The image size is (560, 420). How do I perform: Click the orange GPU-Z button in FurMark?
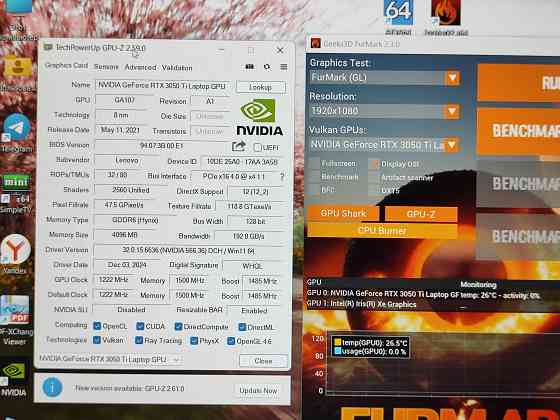[x=421, y=214]
